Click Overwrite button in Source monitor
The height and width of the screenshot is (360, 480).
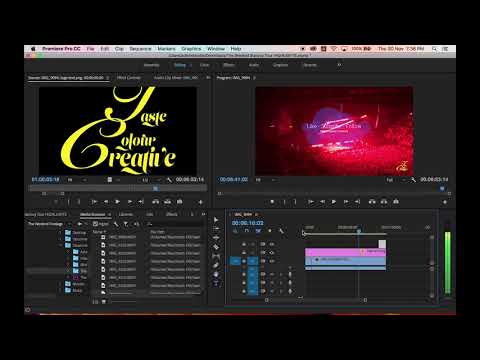pyautogui.click(x=167, y=202)
